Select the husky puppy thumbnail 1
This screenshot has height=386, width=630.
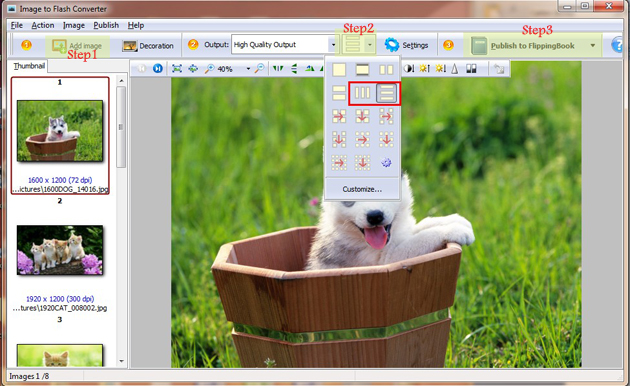(x=60, y=131)
